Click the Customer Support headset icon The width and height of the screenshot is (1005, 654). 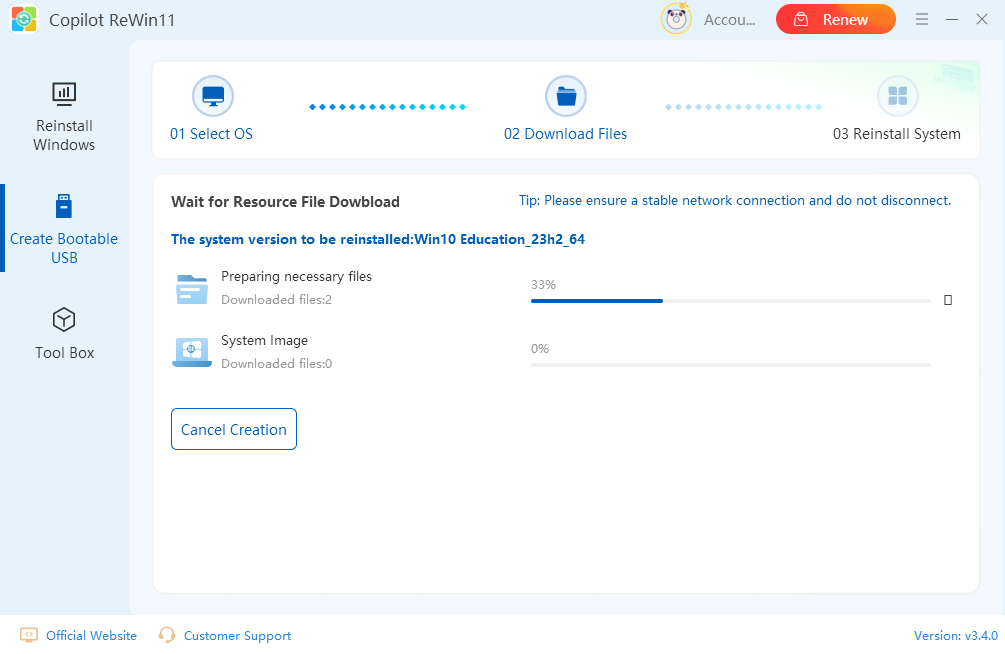[x=167, y=635]
